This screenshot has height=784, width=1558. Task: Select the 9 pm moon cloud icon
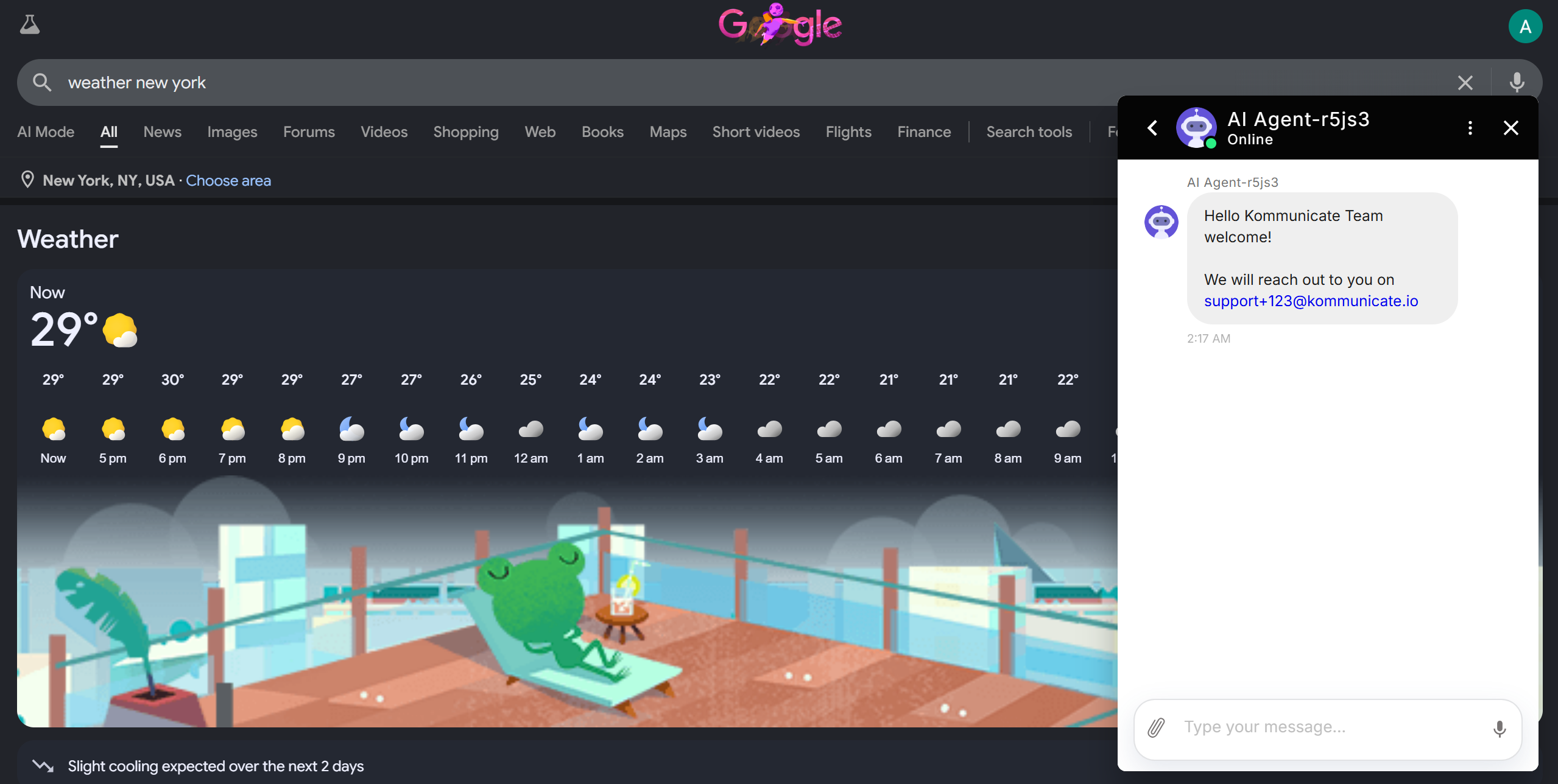pyautogui.click(x=351, y=430)
